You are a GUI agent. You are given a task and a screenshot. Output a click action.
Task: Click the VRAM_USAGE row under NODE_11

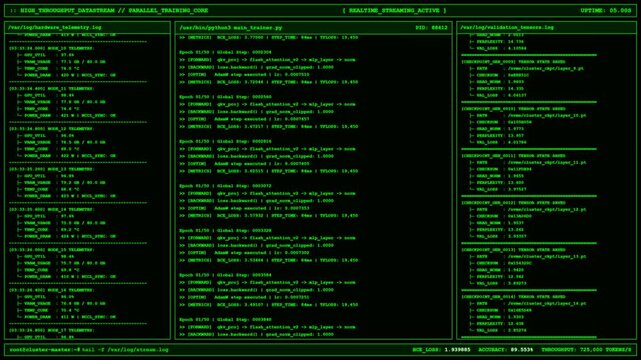[x=61, y=102]
